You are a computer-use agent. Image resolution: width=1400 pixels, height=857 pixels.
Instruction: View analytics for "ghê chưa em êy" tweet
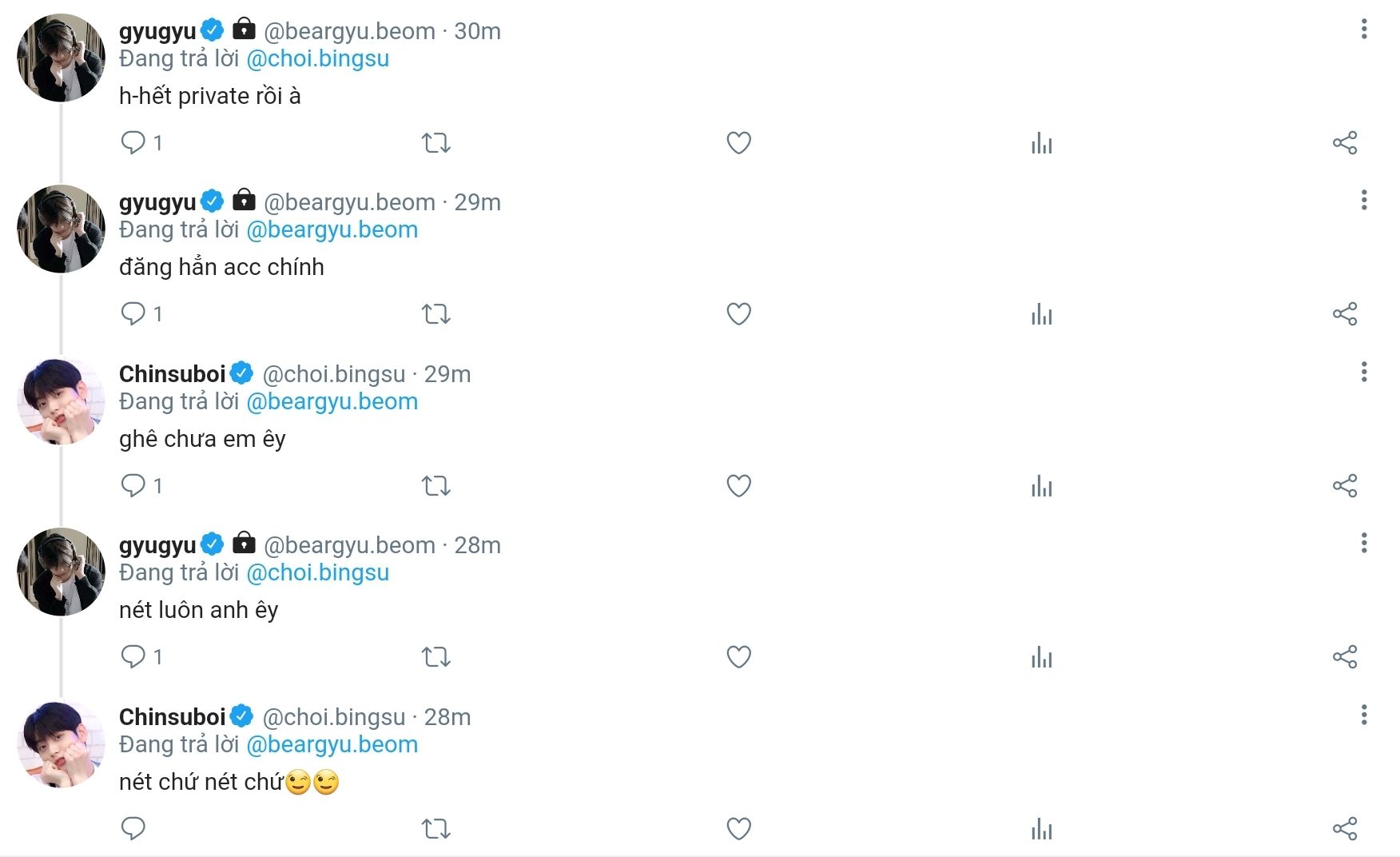click(x=1041, y=485)
